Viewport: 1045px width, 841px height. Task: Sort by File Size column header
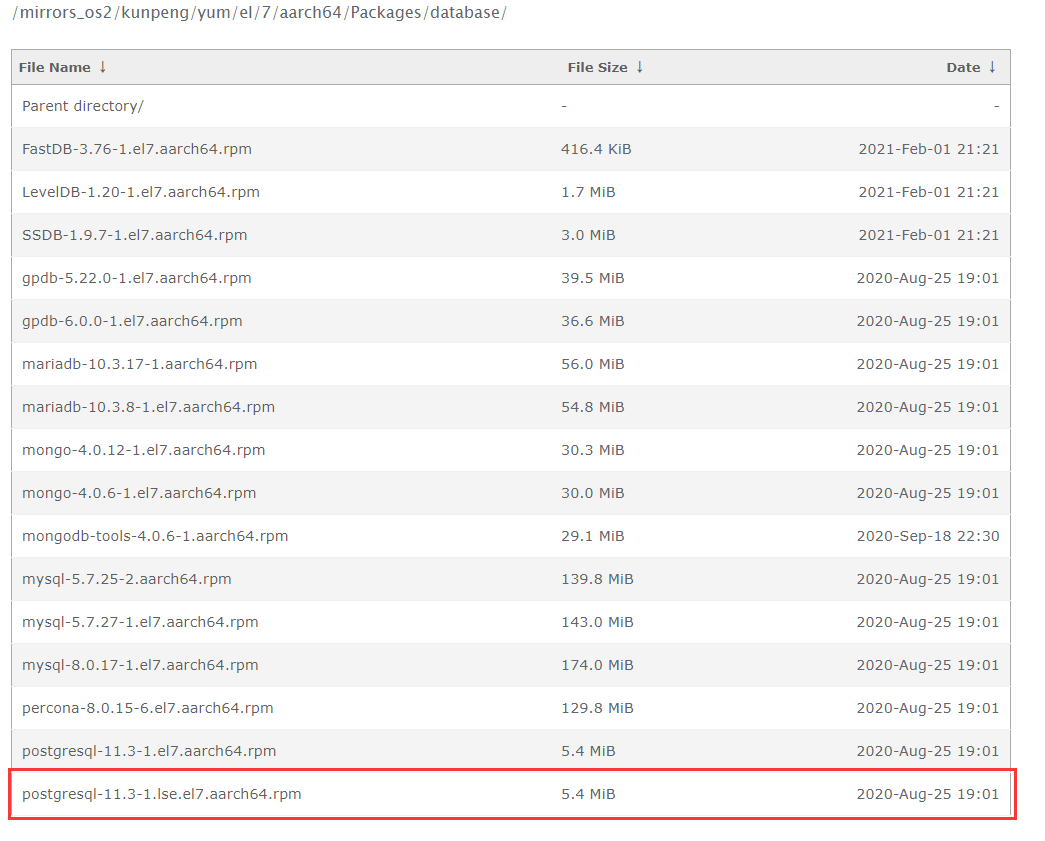pos(597,67)
